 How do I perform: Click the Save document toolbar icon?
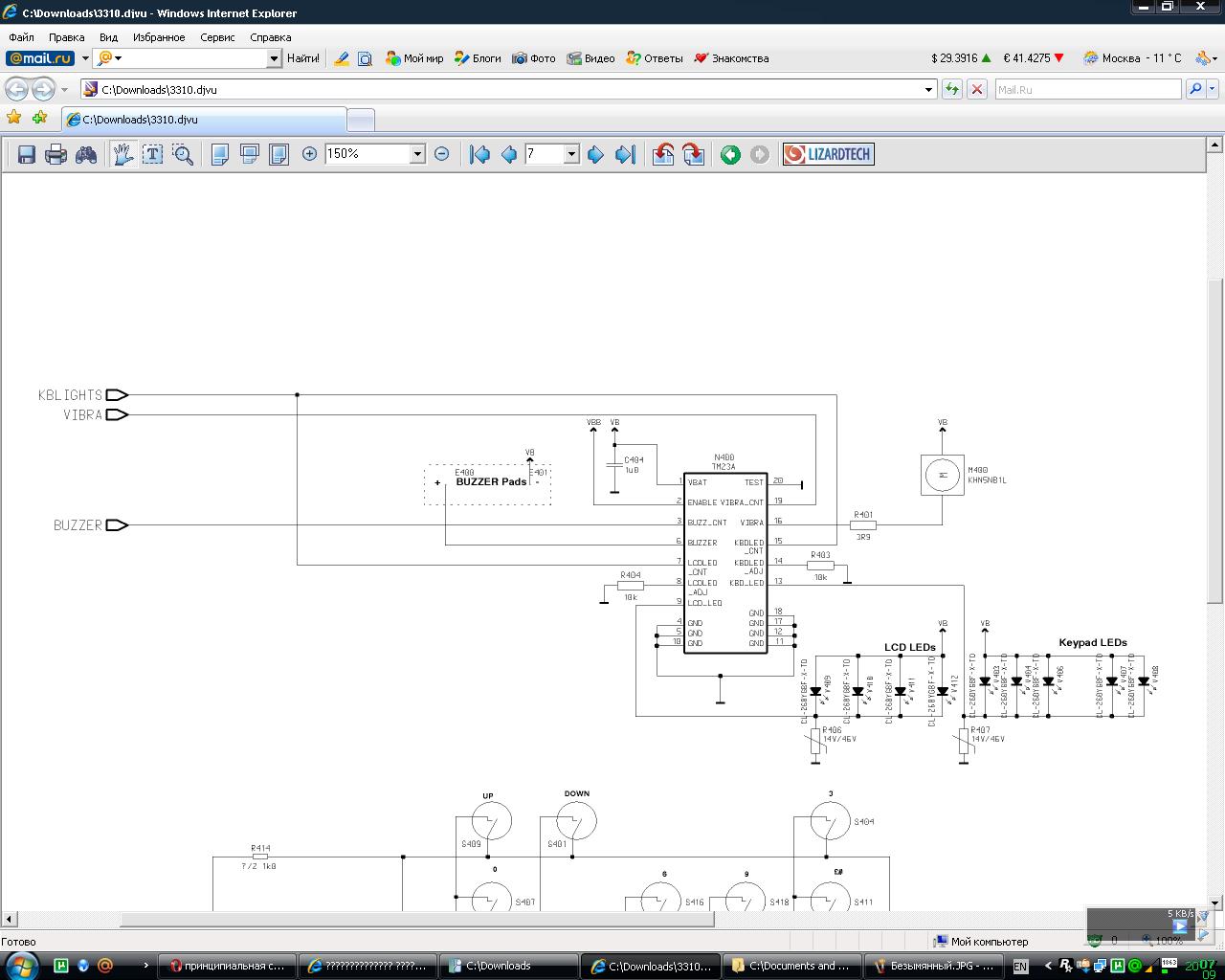click(x=27, y=154)
